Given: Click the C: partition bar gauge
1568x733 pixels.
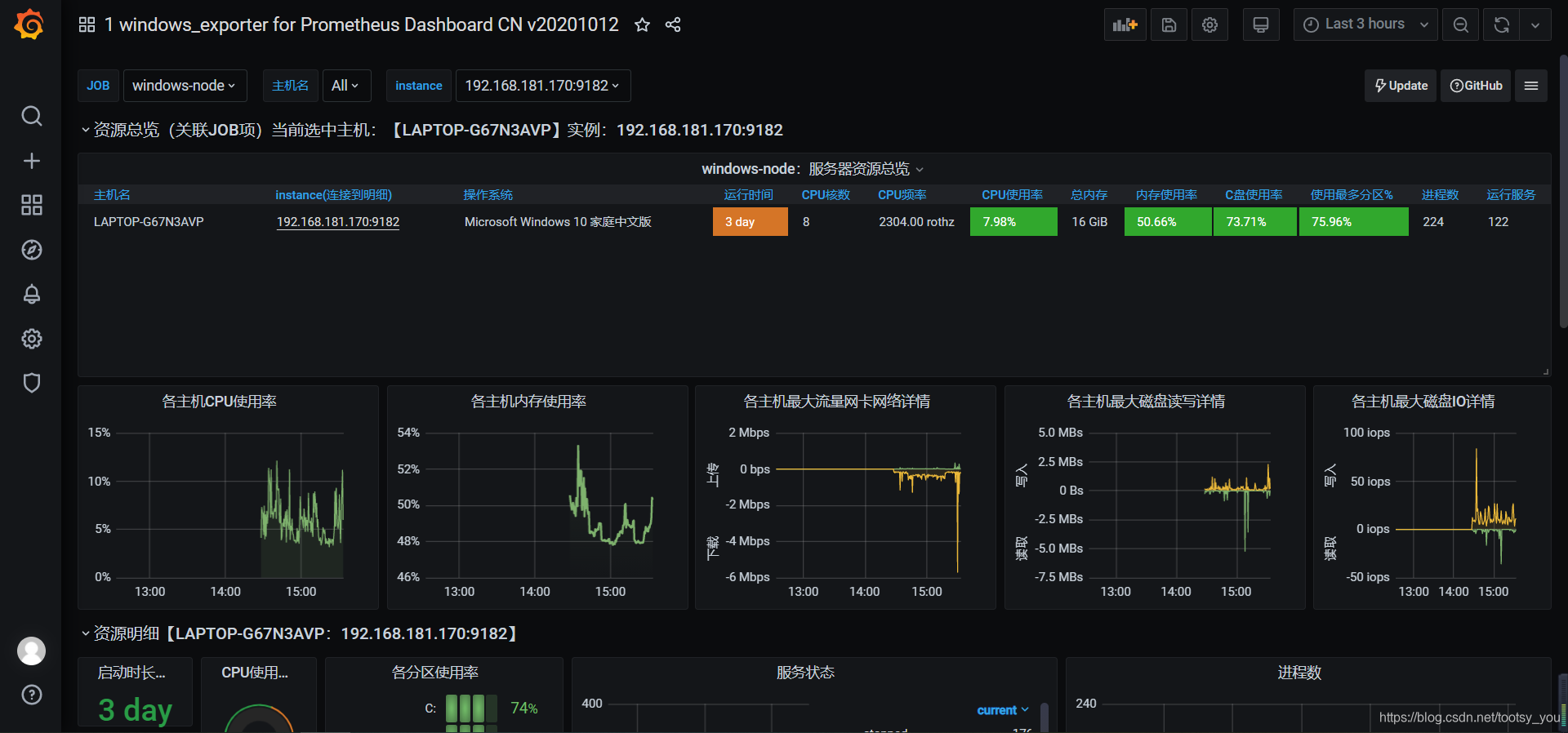Looking at the screenshot, I should (471, 709).
